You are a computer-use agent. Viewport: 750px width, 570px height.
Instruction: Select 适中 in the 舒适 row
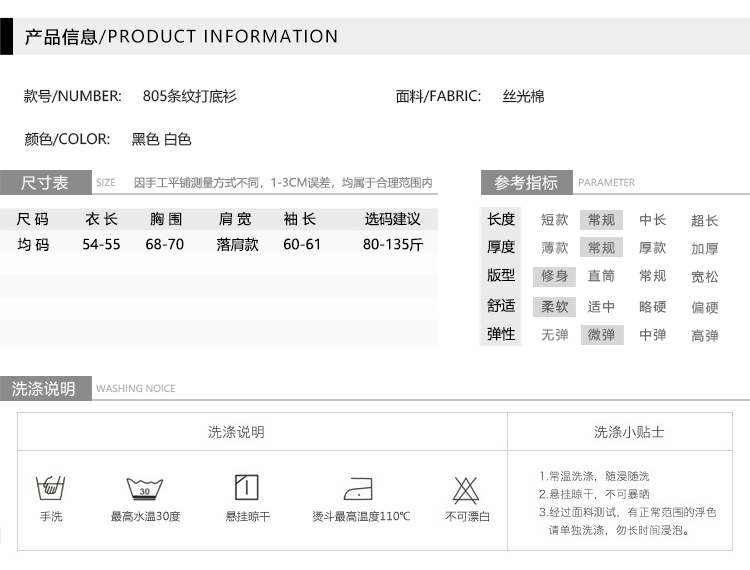(x=601, y=307)
